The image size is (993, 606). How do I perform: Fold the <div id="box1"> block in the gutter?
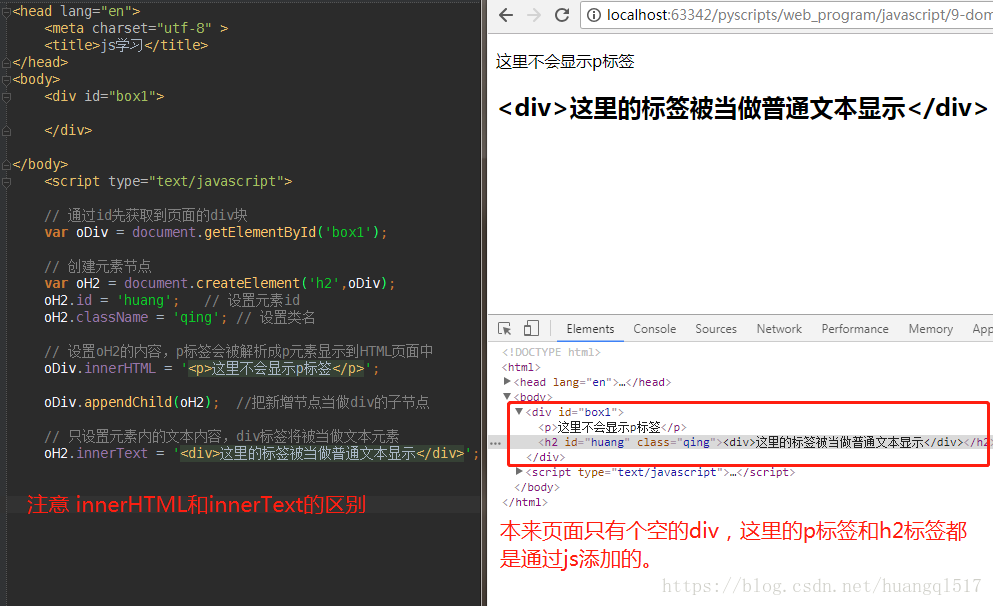click(6, 97)
